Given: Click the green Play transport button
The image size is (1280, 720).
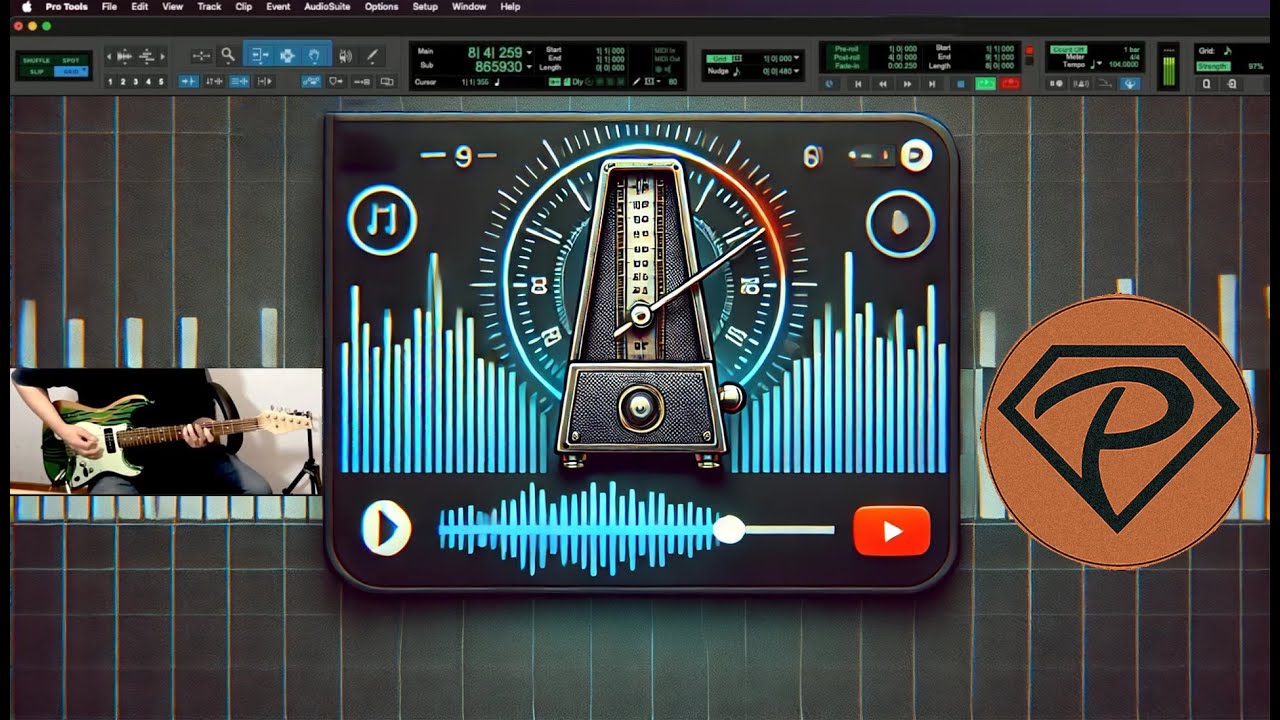Looking at the screenshot, I should tap(985, 84).
